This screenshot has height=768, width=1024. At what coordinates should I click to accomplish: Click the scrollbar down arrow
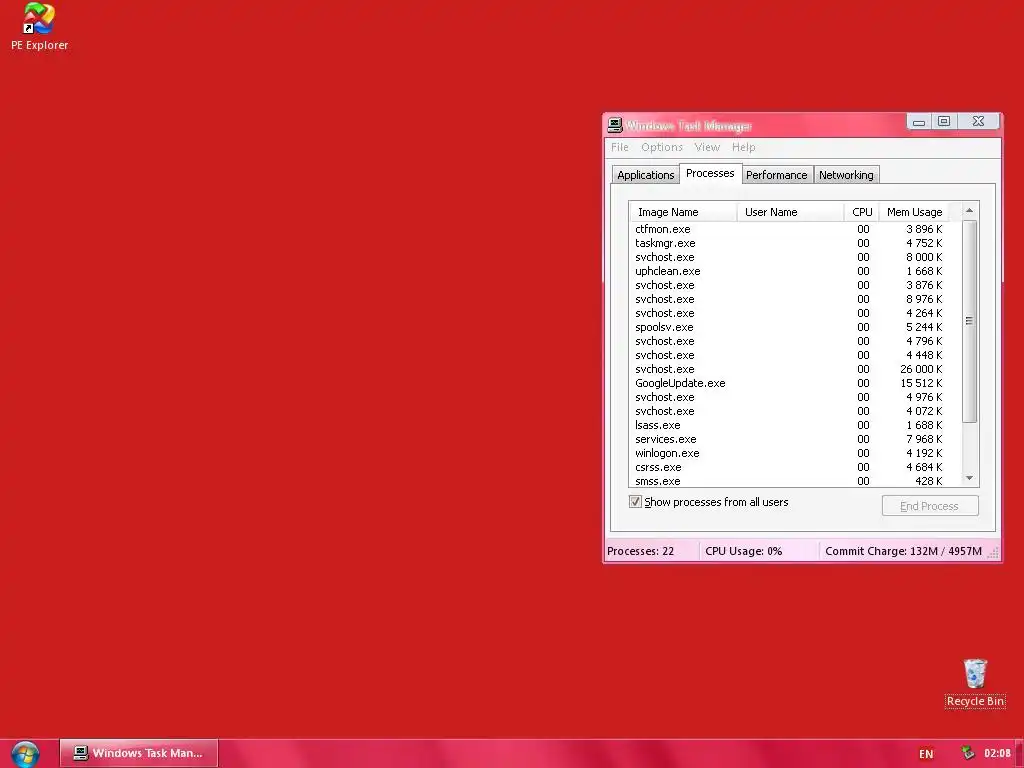click(x=969, y=478)
